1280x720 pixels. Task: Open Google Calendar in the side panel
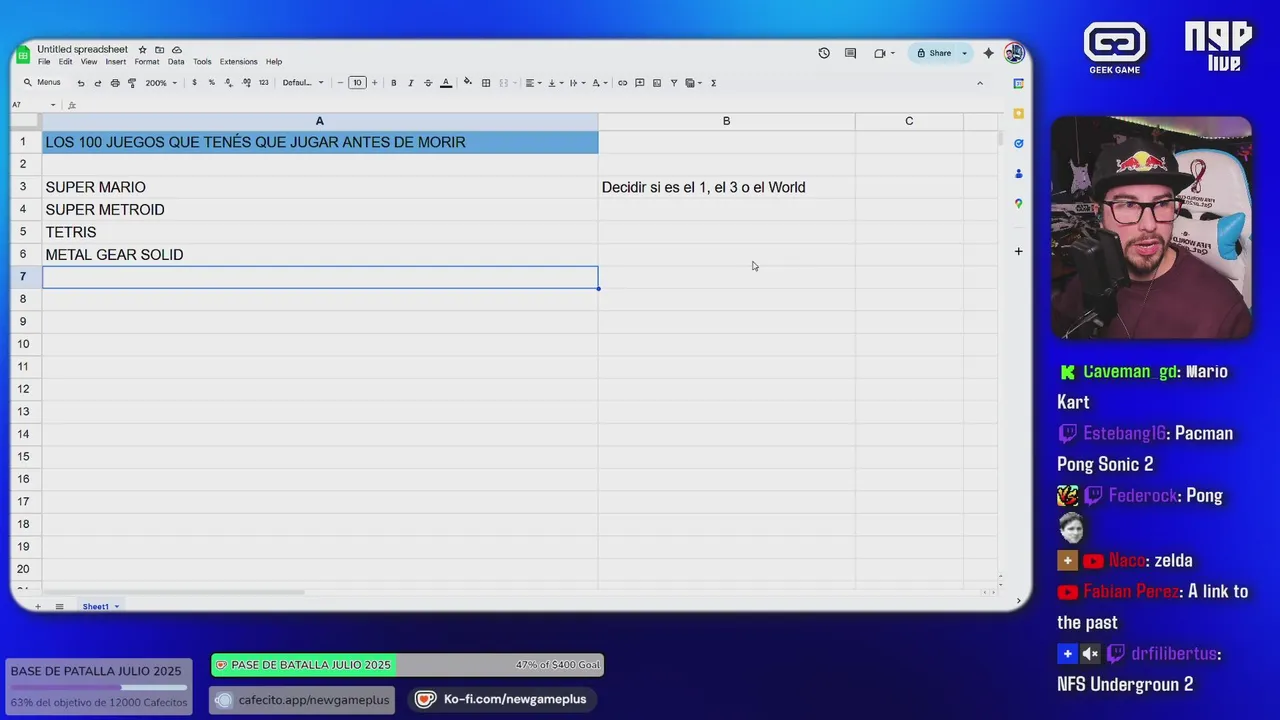point(1018,83)
